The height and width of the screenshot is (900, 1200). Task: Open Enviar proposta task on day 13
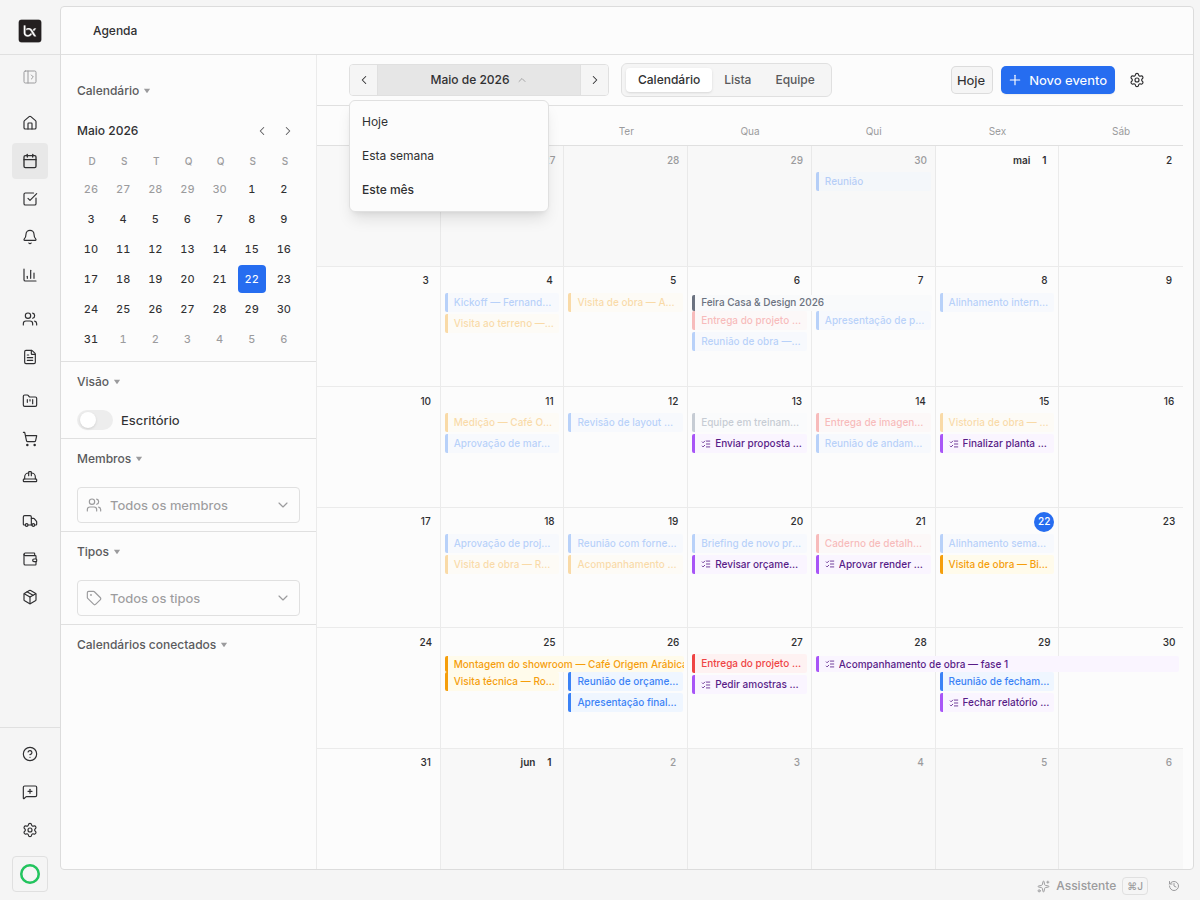(749, 443)
